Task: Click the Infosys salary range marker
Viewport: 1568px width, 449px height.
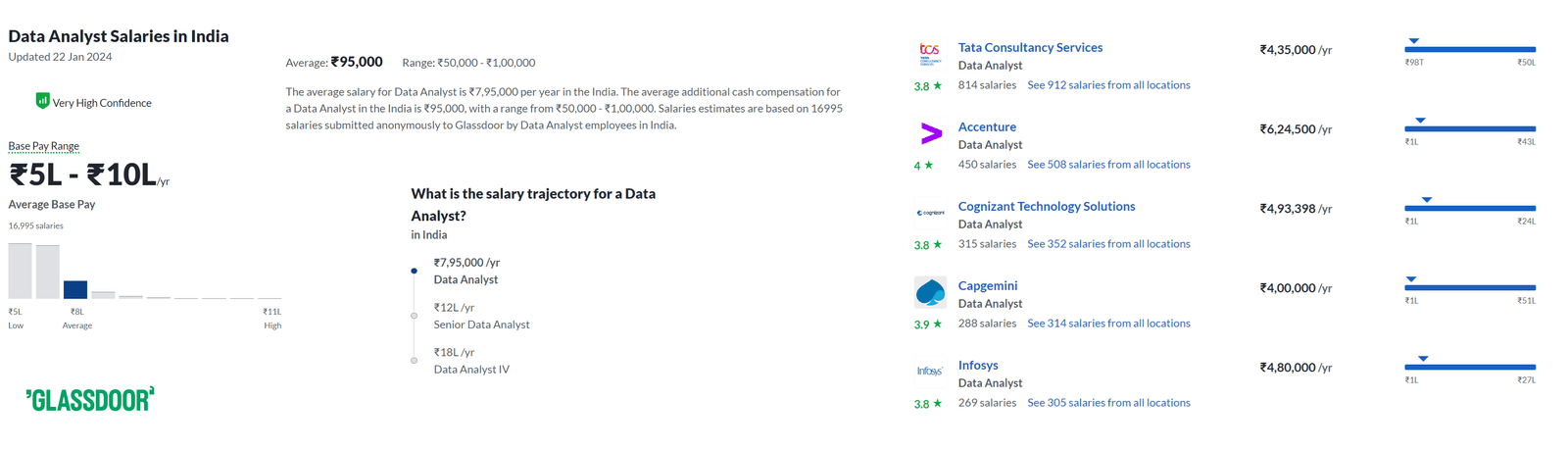Action: pos(1423,359)
